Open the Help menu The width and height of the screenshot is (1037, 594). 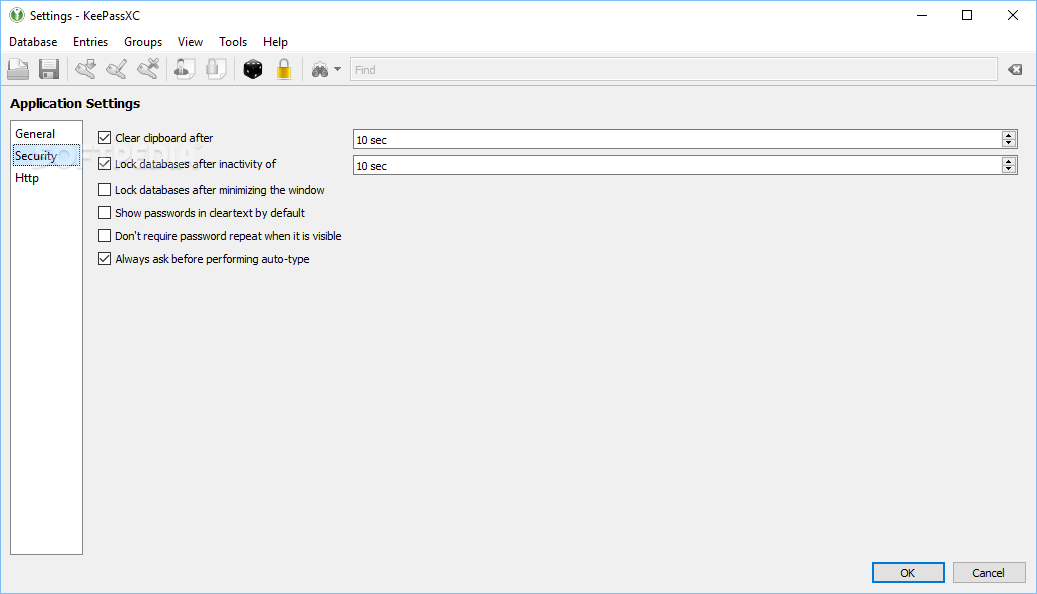click(x=275, y=42)
